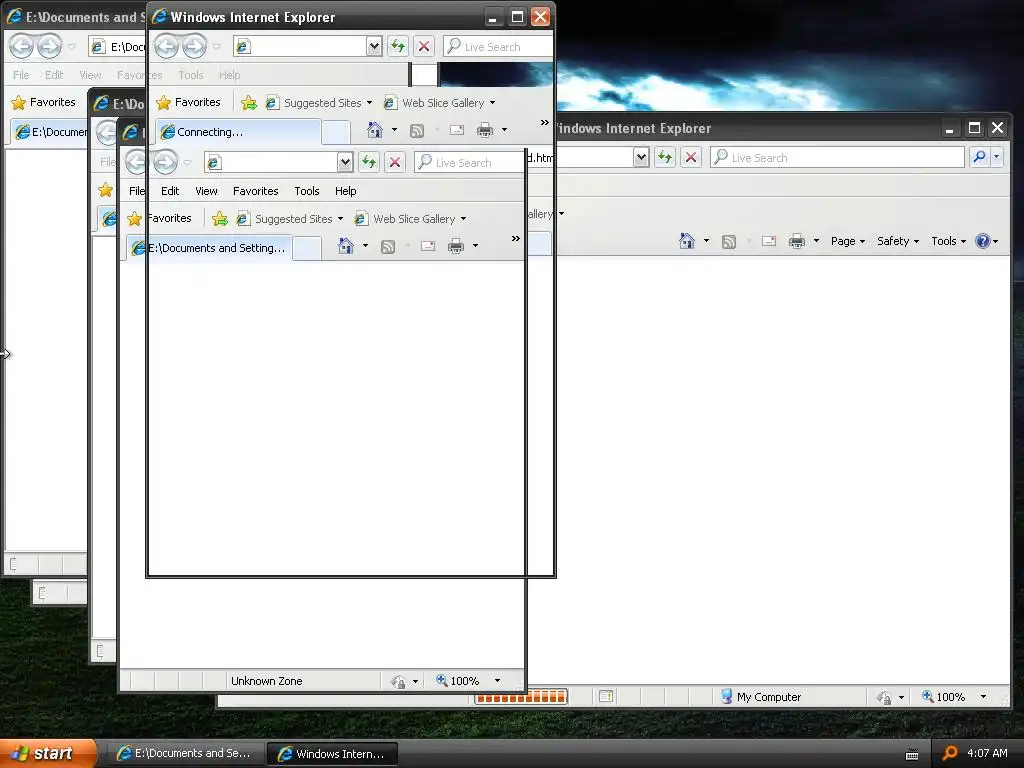This screenshot has height=768, width=1024.
Task: Select the Connecting... tab
Action: [x=239, y=132]
